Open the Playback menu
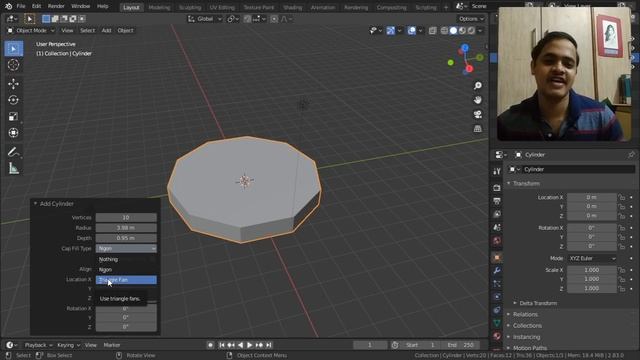Viewport: 640px width, 360px height. [38, 345]
